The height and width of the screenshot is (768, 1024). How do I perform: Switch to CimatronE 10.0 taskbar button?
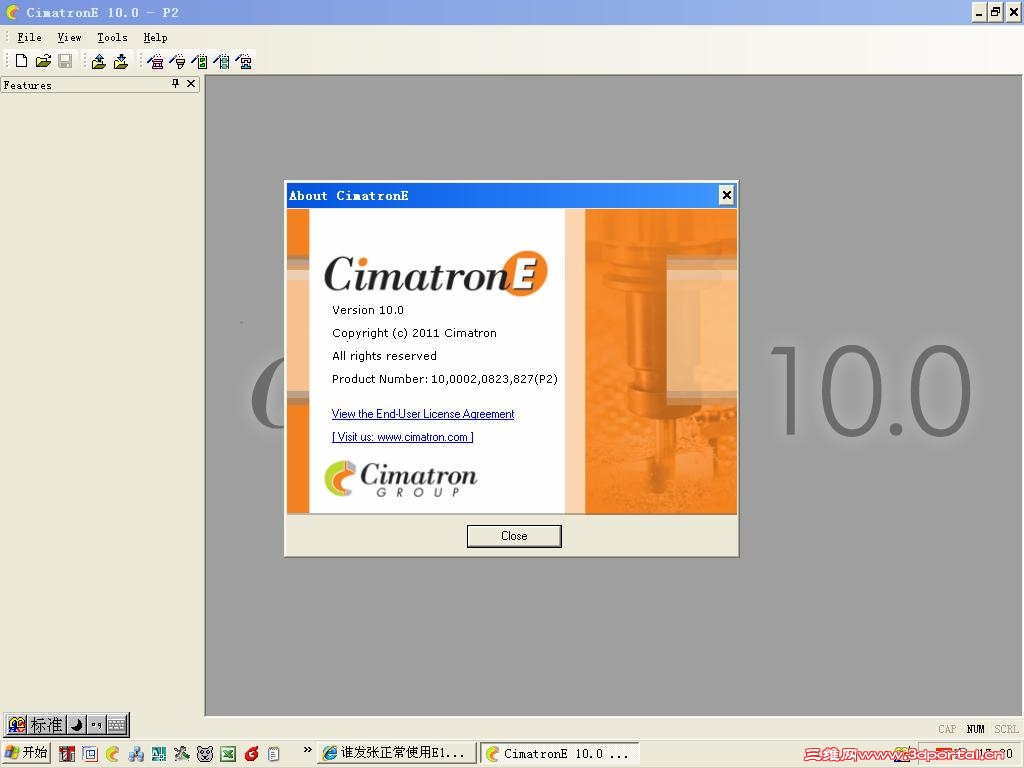point(560,753)
